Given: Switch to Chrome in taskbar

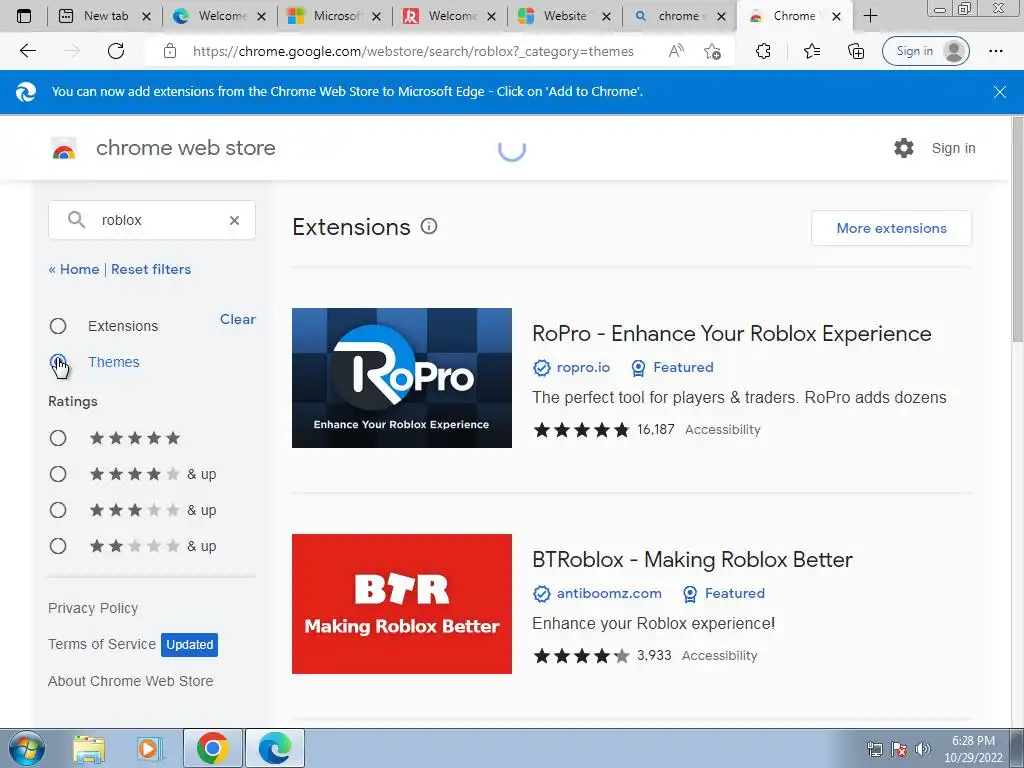Looking at the screenshot, I should 212,748.
